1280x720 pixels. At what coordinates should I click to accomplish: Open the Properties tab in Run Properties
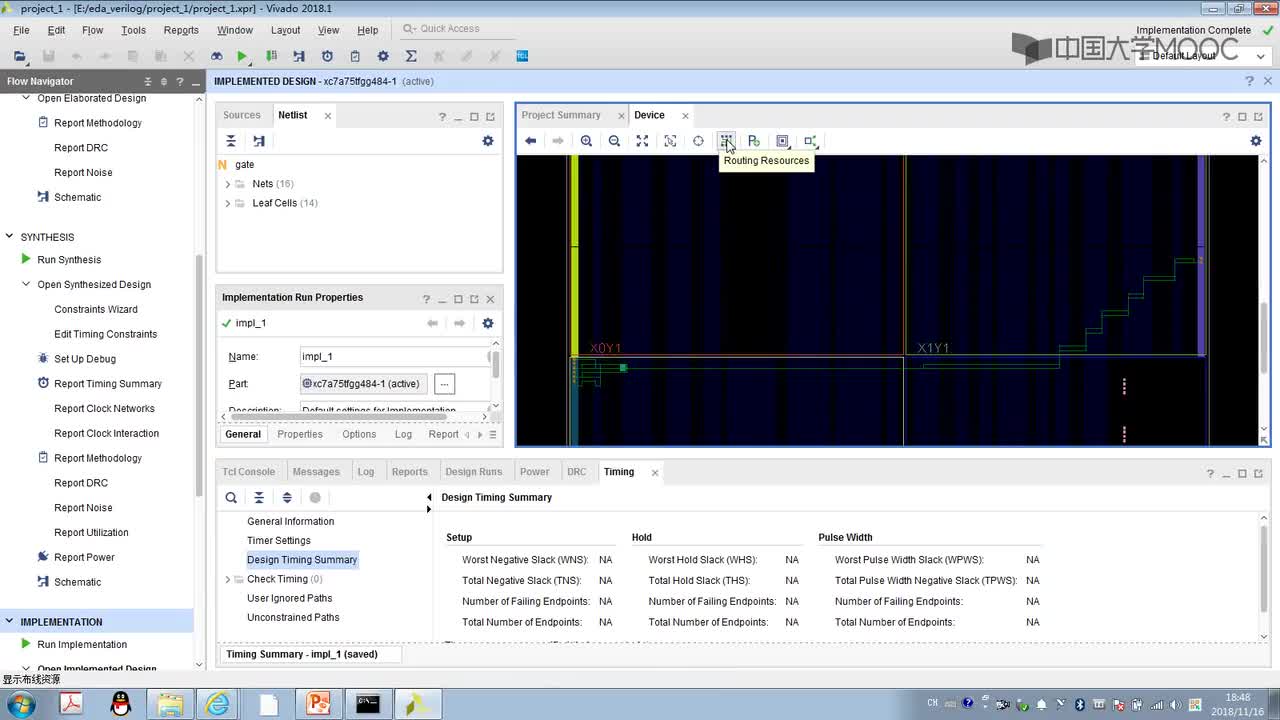click(300, 434)
